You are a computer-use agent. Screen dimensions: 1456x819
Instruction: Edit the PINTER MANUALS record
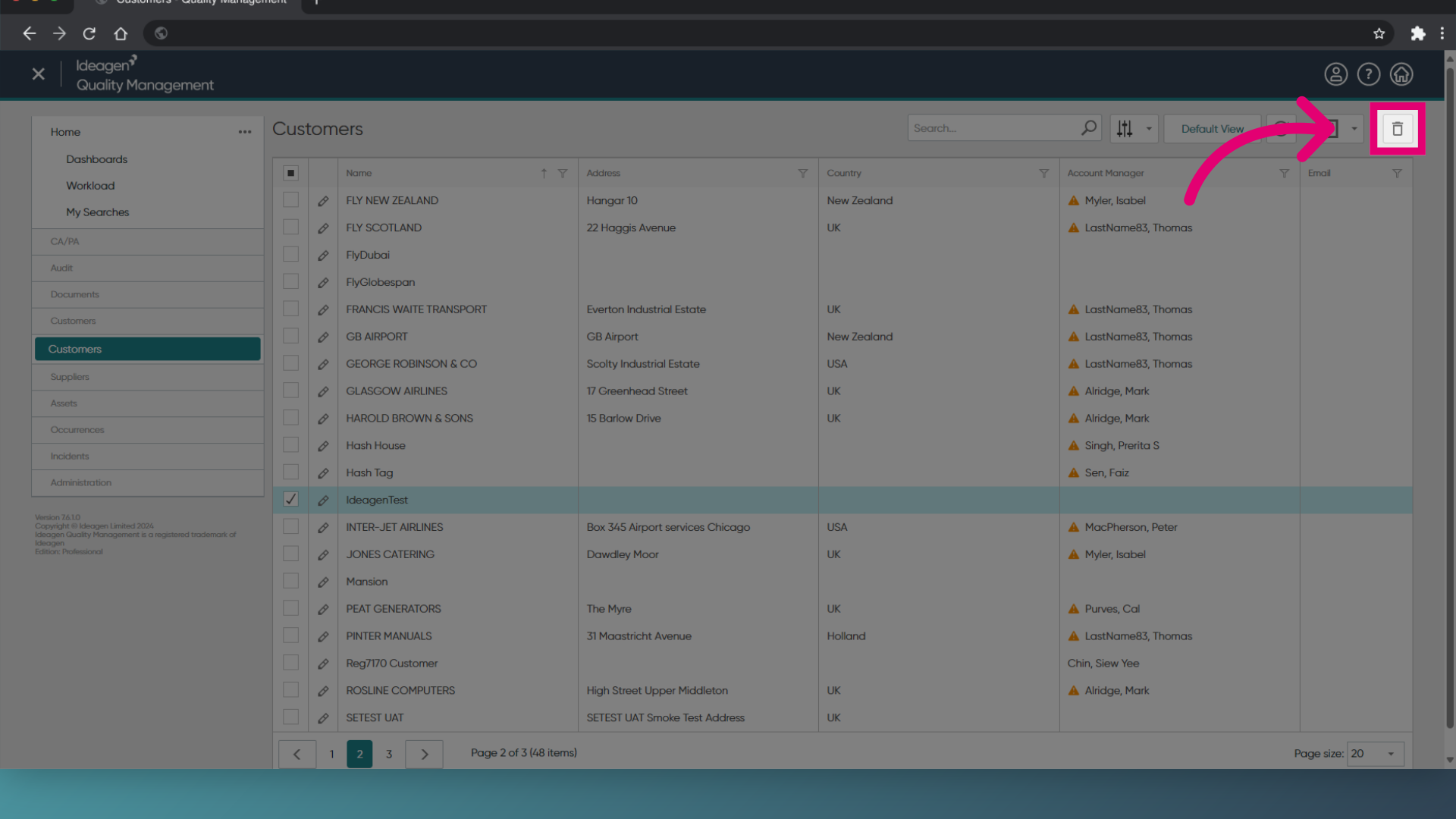[x=323, y=637]
